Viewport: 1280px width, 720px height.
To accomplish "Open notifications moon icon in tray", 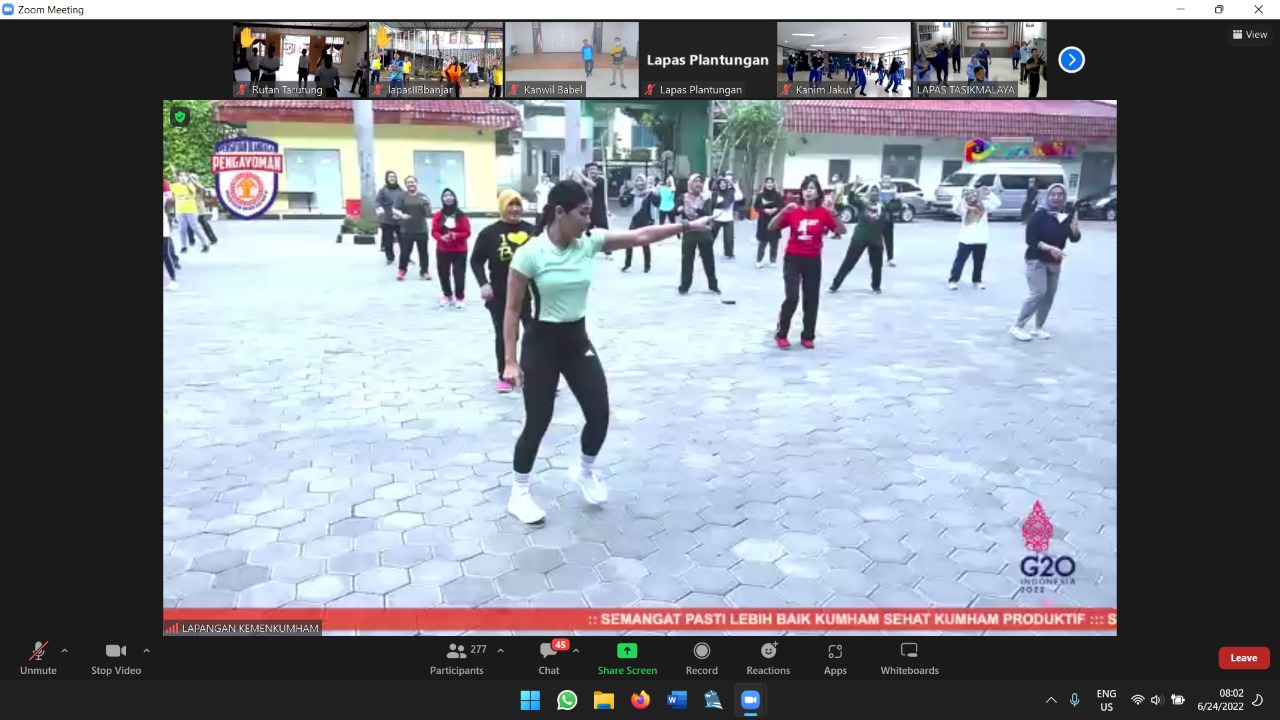I will [1258, 700].
